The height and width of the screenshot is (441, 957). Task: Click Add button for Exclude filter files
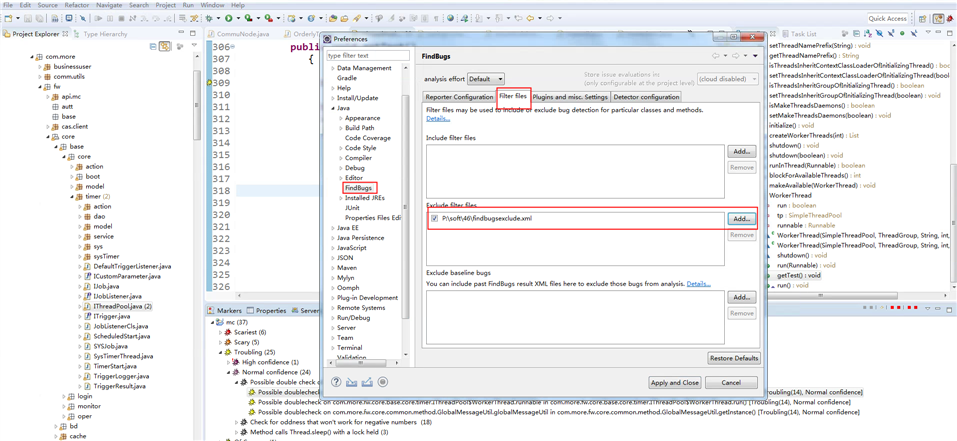point(742,218)
